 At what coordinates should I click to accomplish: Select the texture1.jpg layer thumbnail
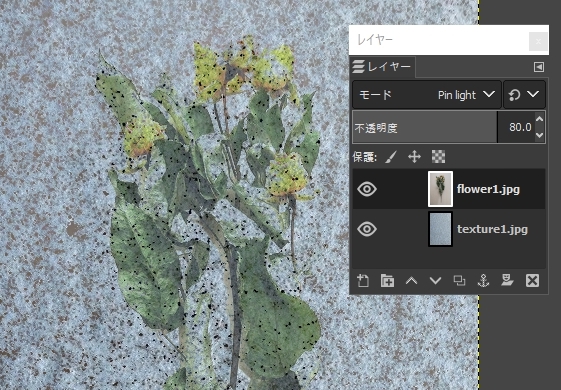[x=440, y=229]
